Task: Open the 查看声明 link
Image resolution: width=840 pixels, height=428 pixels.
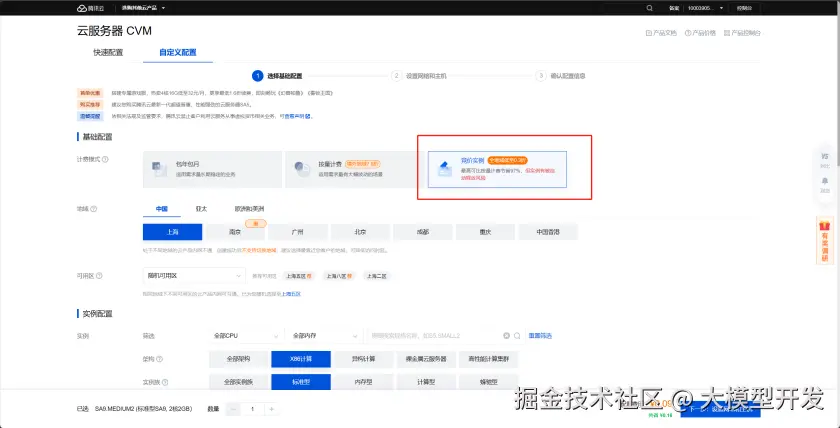Action: pyautogui.click(x=297, y=116)
